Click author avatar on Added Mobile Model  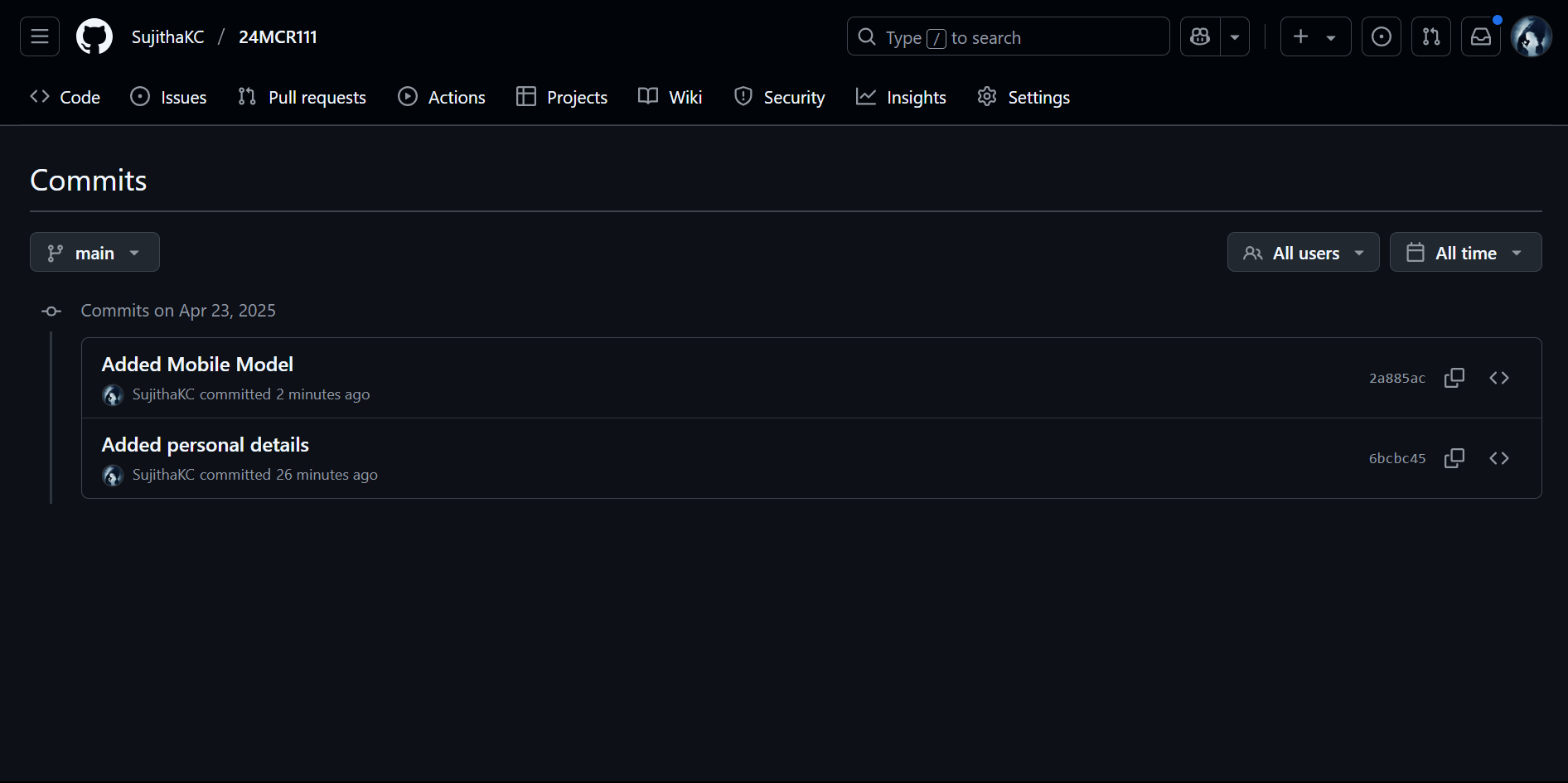click(x=113, y=395)
